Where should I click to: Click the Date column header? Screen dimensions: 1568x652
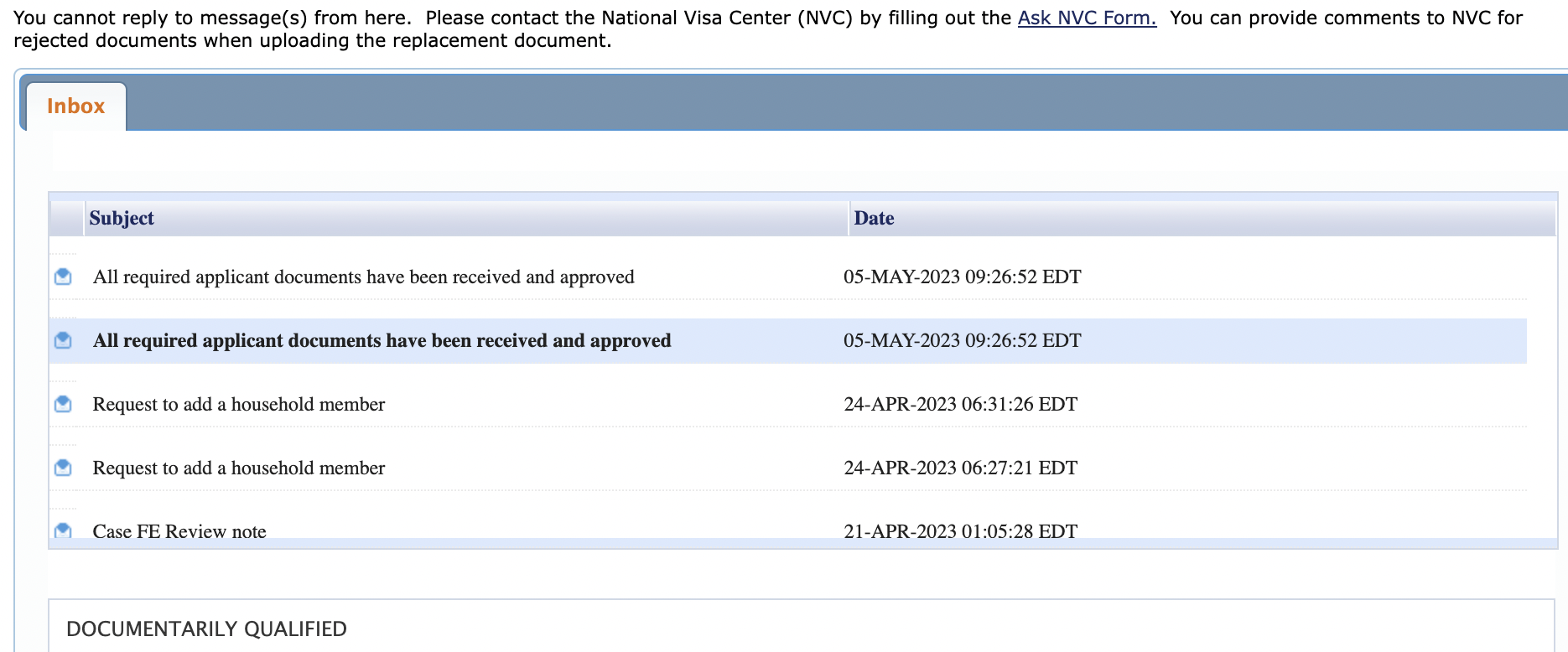coord(874,218)
